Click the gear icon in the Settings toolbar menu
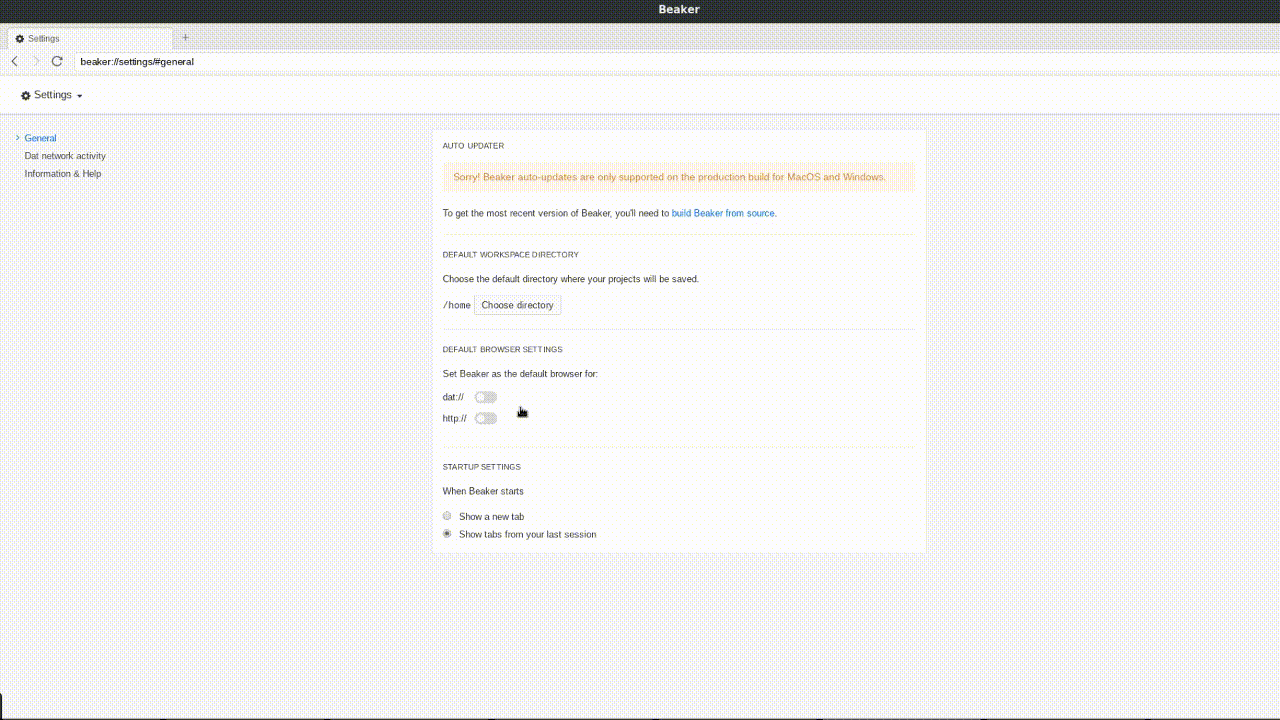This screenshot has width=1280, height=720. click(x=25, y=94)
